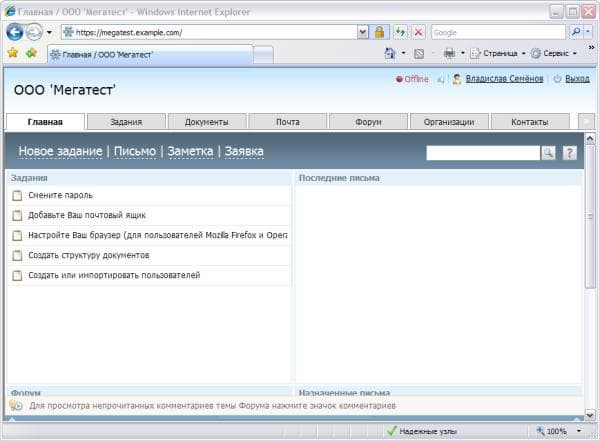This screenshot has width=600, height=441.
Task: Expand the Home button dropdown arrow
Action: pyautogui.click(x=403, y=53)
